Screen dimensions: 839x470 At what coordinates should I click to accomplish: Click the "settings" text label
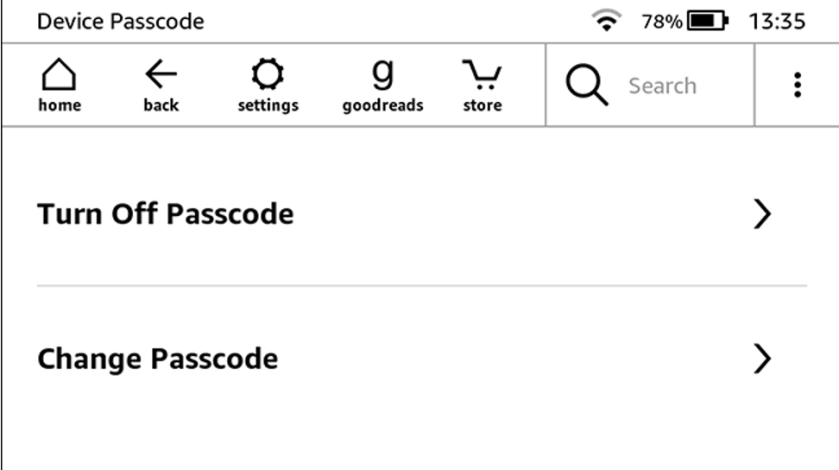267,106
